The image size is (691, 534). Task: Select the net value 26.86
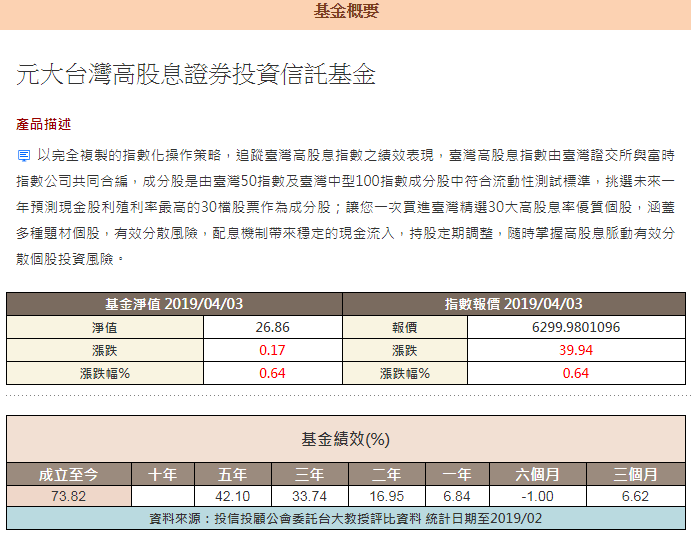[272, 327]
